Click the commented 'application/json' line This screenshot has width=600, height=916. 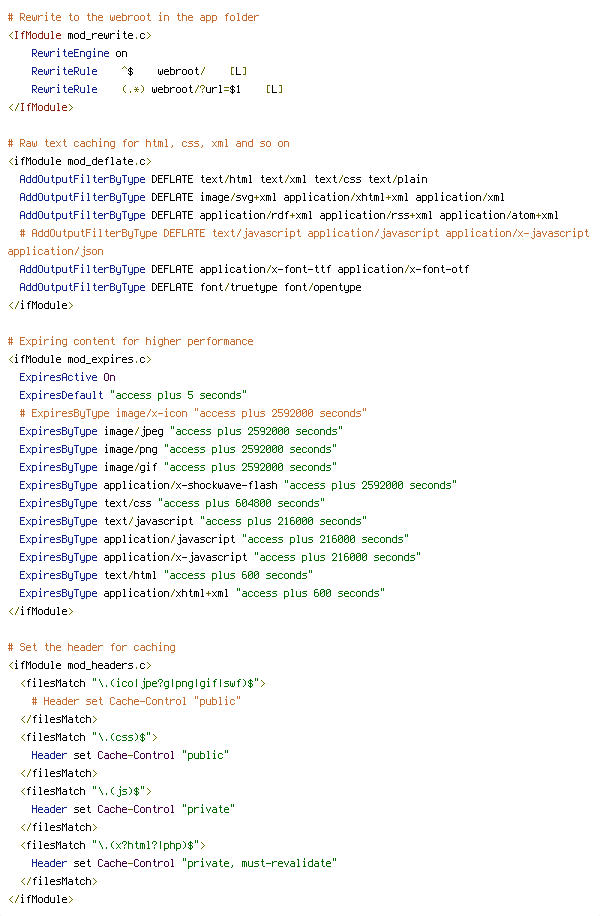click(56, 251)
